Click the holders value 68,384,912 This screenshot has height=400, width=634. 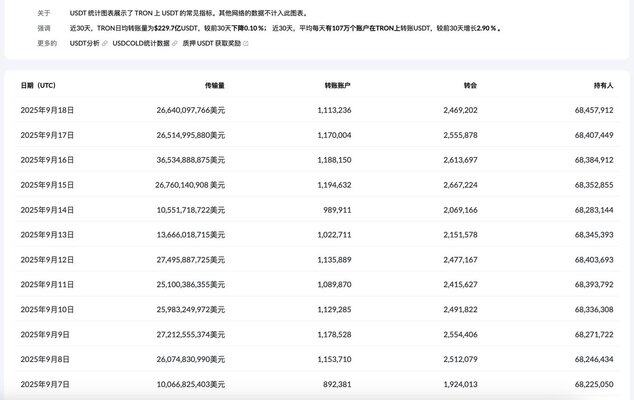[x=594, y=160]
